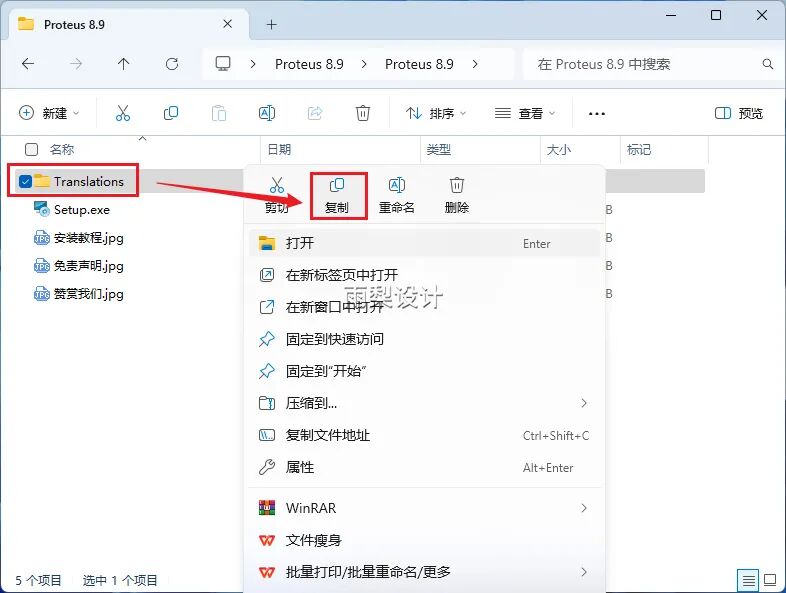786x593 pixels.
Task: Click the scissors Cut icon in toolbar
Action: click(x=123, y=113)
